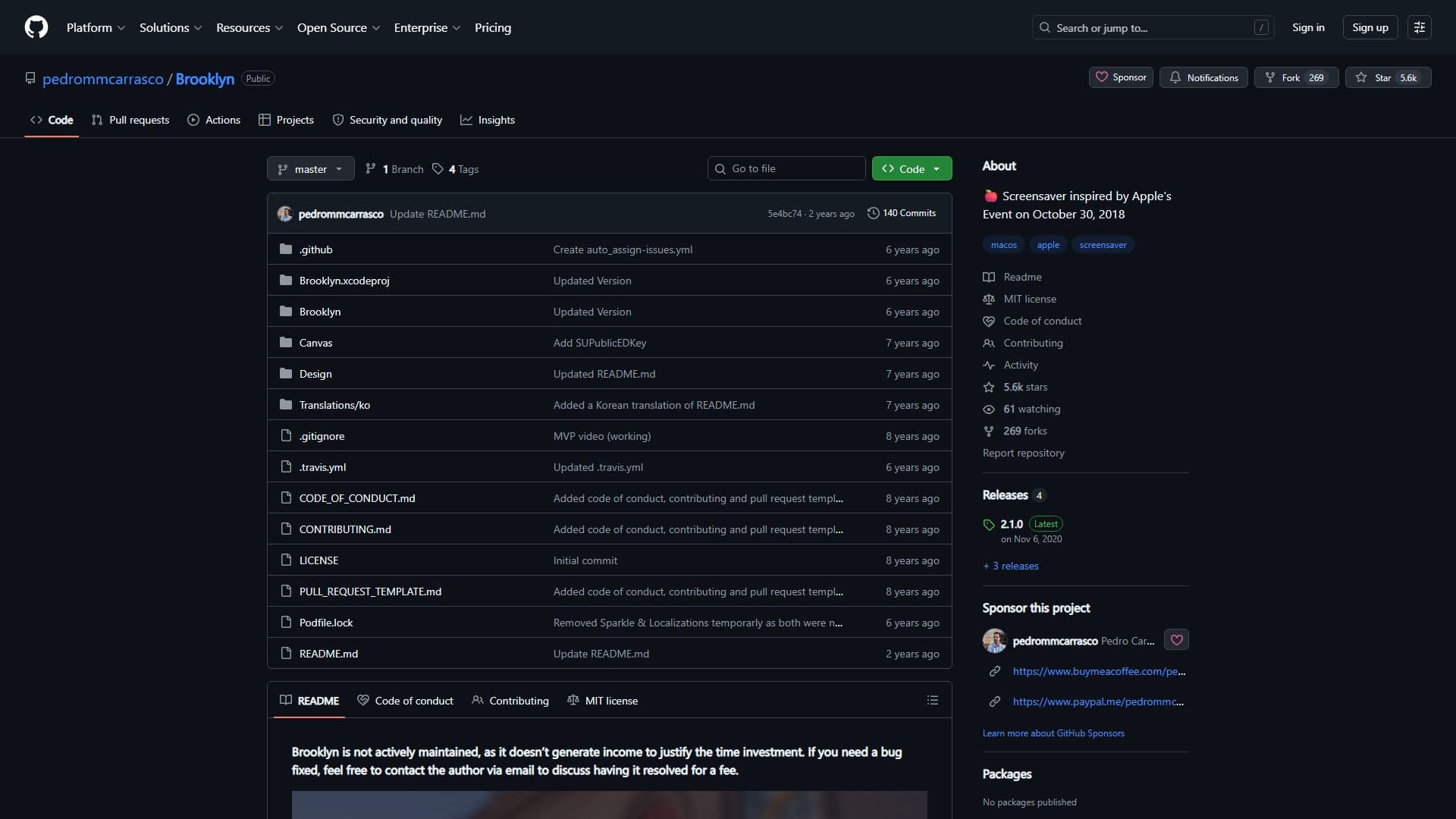1456x819 pixels.
Task: Click the file icon of the .gitignore row
Action: (286, 436)
